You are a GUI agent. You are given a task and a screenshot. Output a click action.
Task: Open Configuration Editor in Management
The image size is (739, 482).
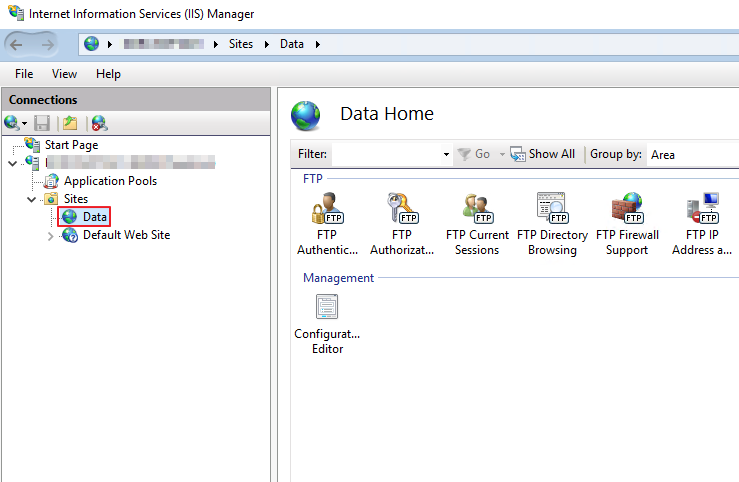point(327,324)
